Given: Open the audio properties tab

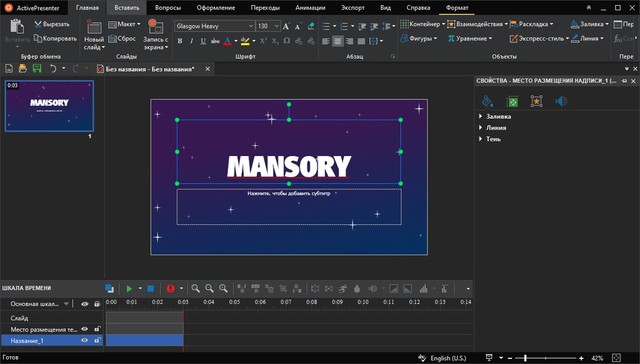Looking at the screenshot, I should (x=561, y=101).
